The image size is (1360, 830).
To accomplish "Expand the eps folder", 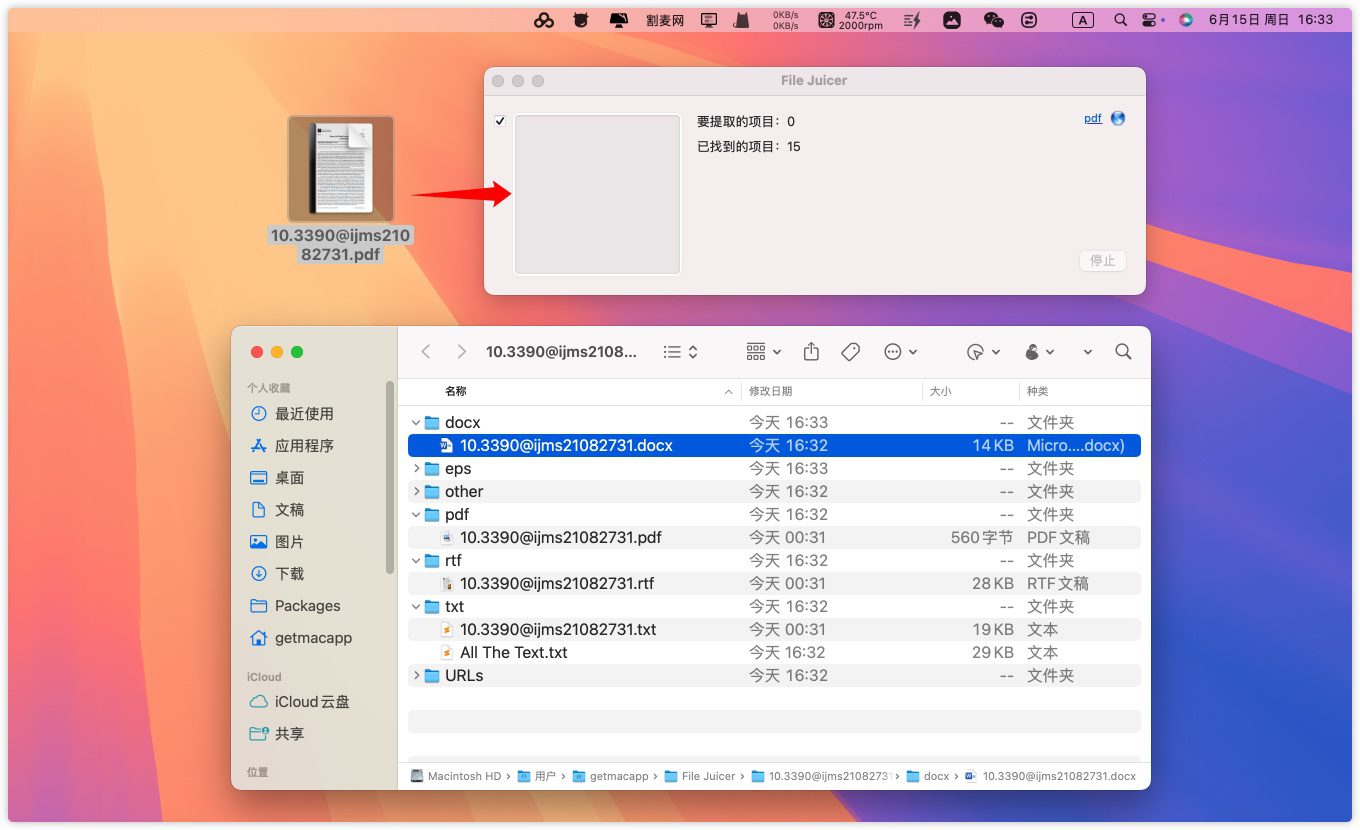I will (417, 469).
